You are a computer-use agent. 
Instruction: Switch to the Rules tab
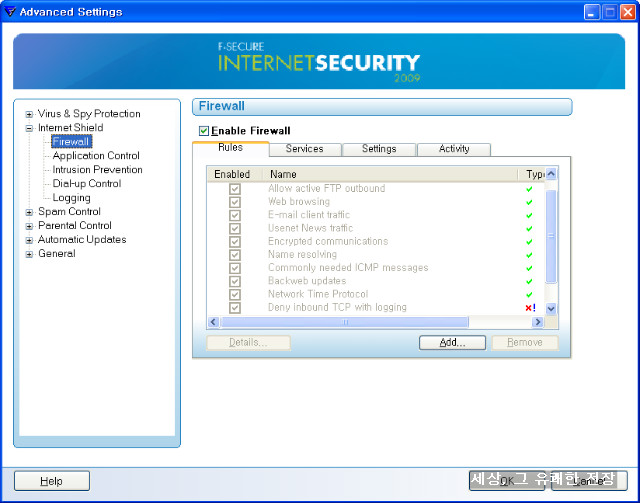coord(231,148)
